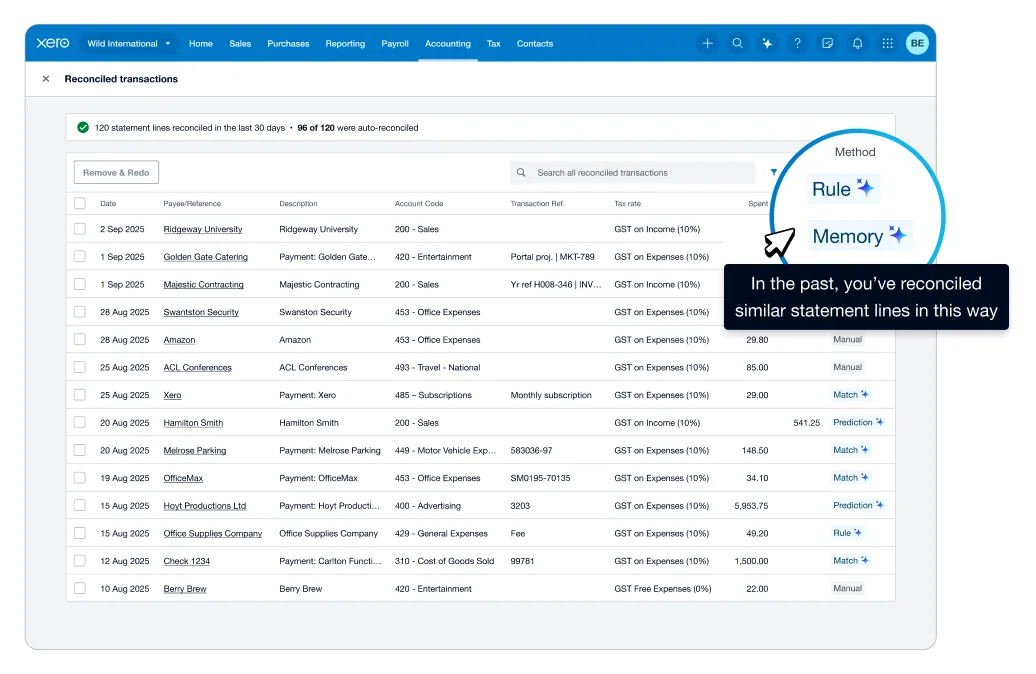This screenshot has height=674, width=1036.
Task: Open the Check 1234 payee link
Action: point(186,562)
